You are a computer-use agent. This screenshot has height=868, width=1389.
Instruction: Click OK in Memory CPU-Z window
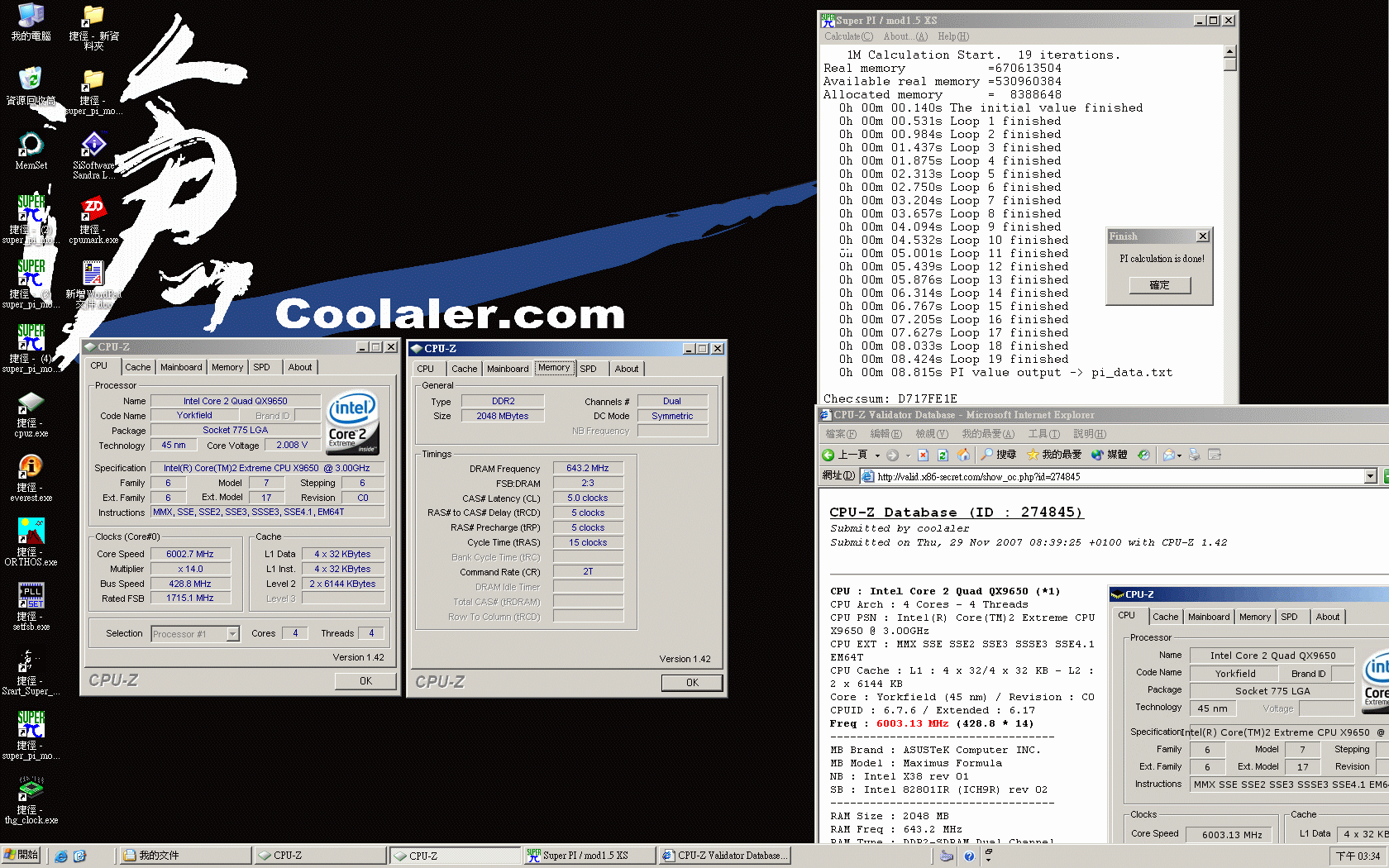click(692, 683)
